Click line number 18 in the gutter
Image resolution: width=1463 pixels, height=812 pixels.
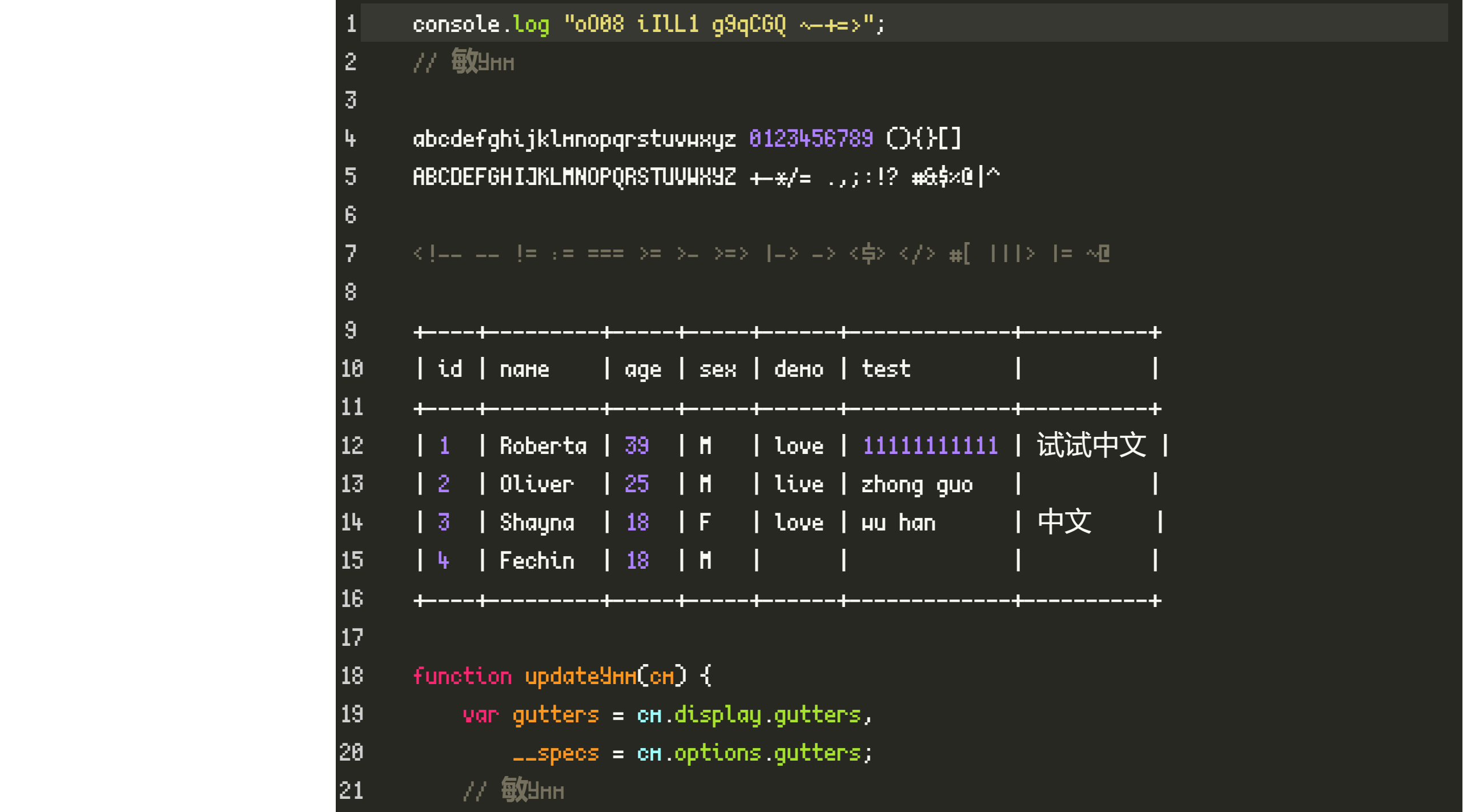352,676
